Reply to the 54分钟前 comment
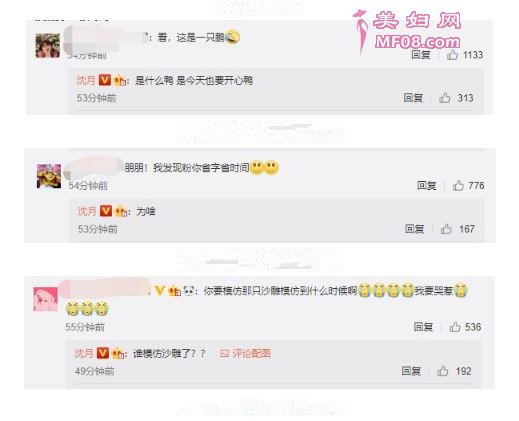 pos(427,185)
